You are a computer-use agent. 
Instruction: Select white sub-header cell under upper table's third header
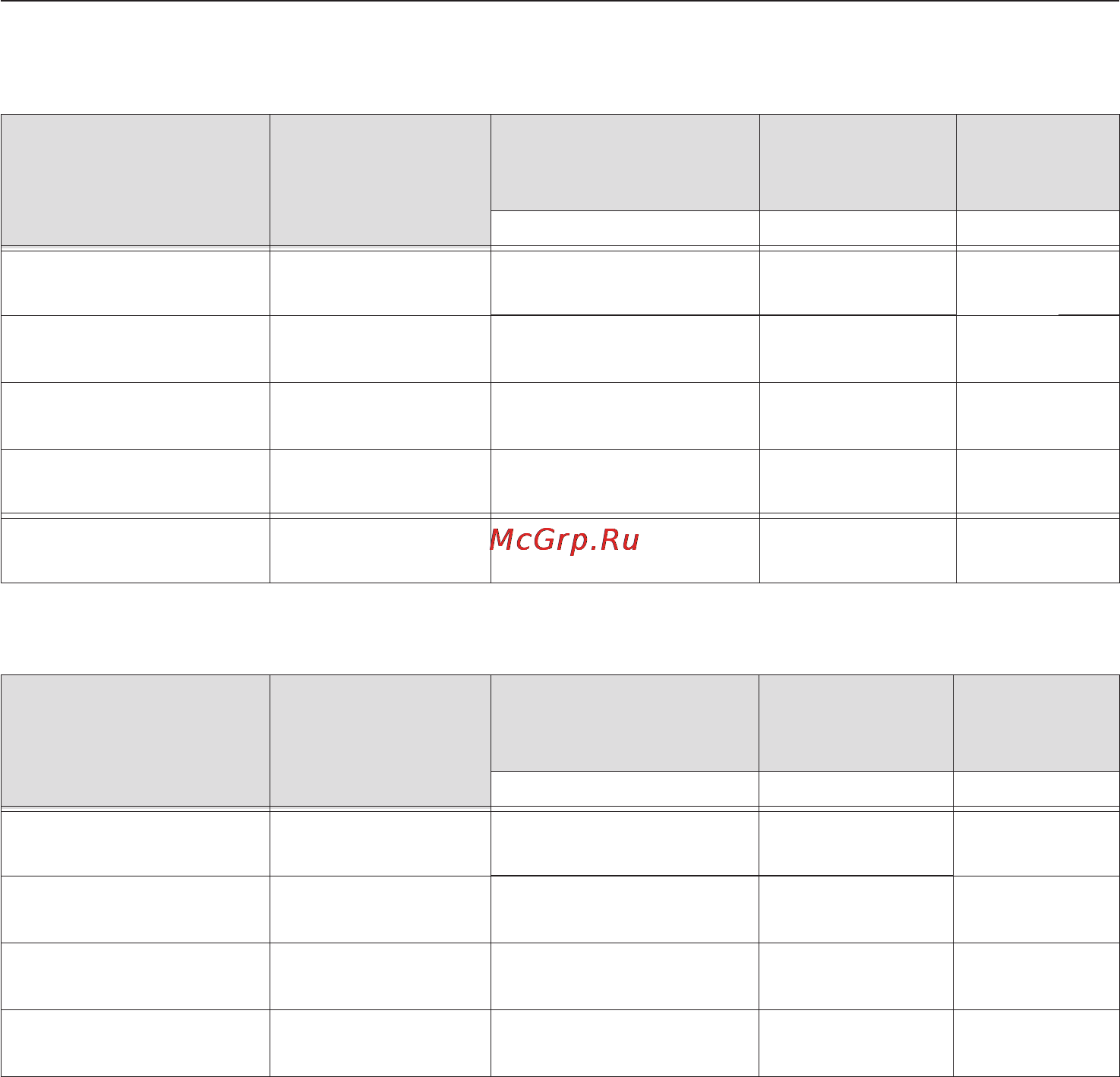click(625, 228)
